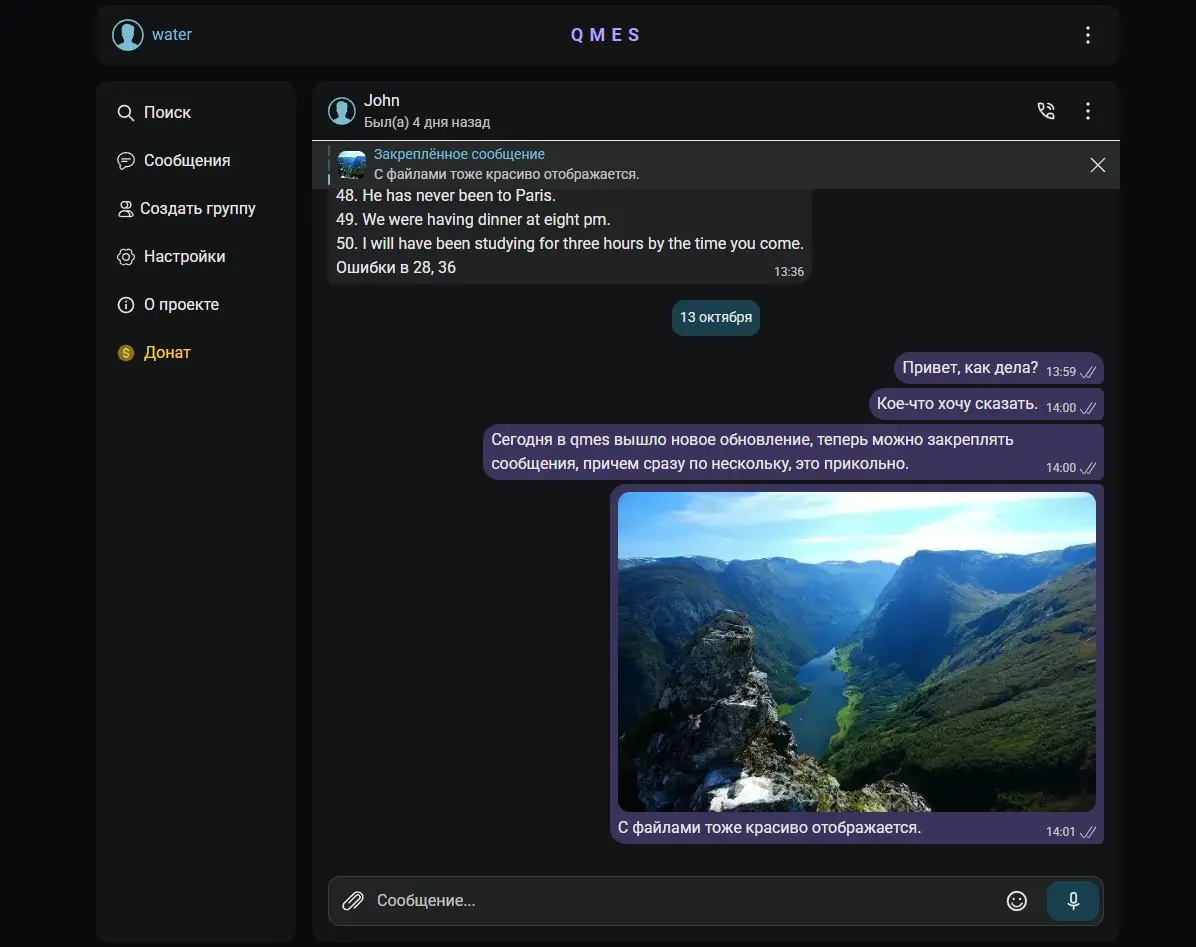Viewport: 1196px width, 947px height.
Task: Click the 14:01 timestamp on the photo message
Action: coord(1060,832)
